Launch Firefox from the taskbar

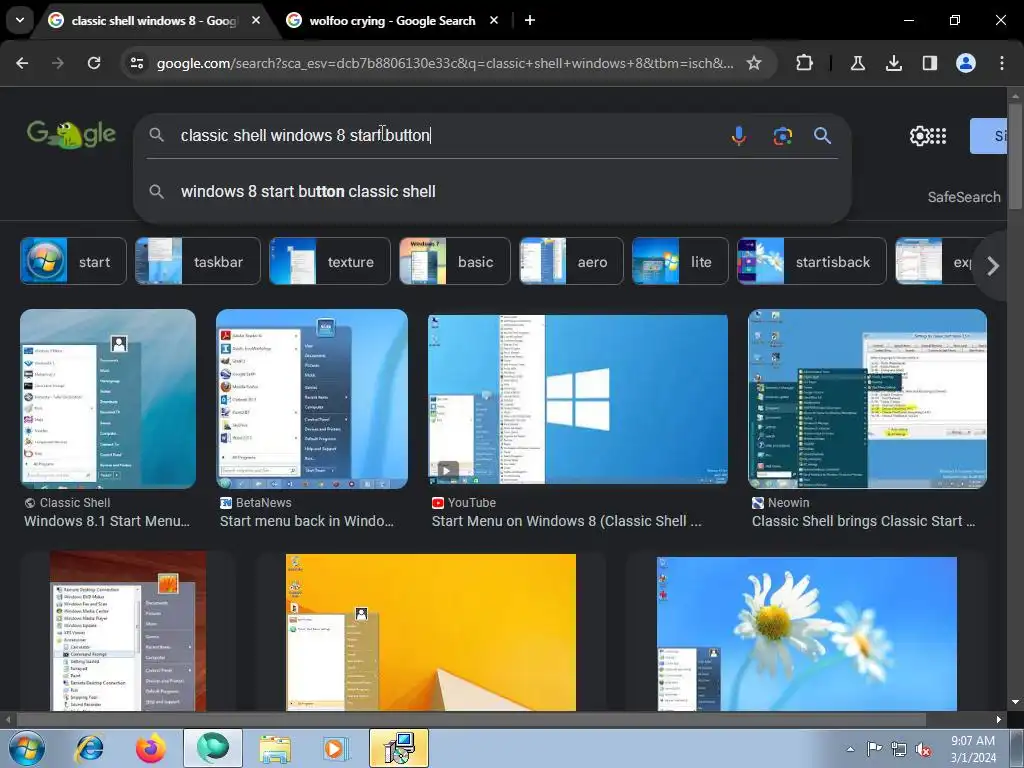point(150,748)
